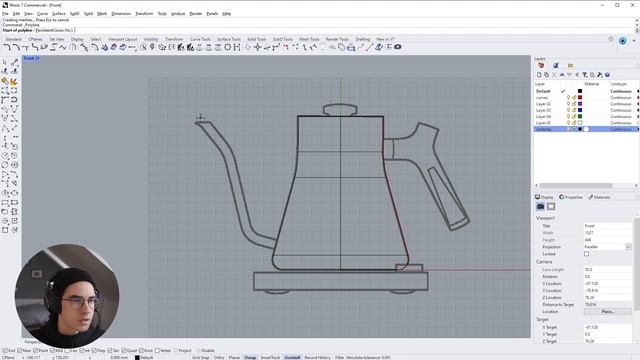Toggle Ortho in the status bar
640x360 pixels.
[219, 358]
